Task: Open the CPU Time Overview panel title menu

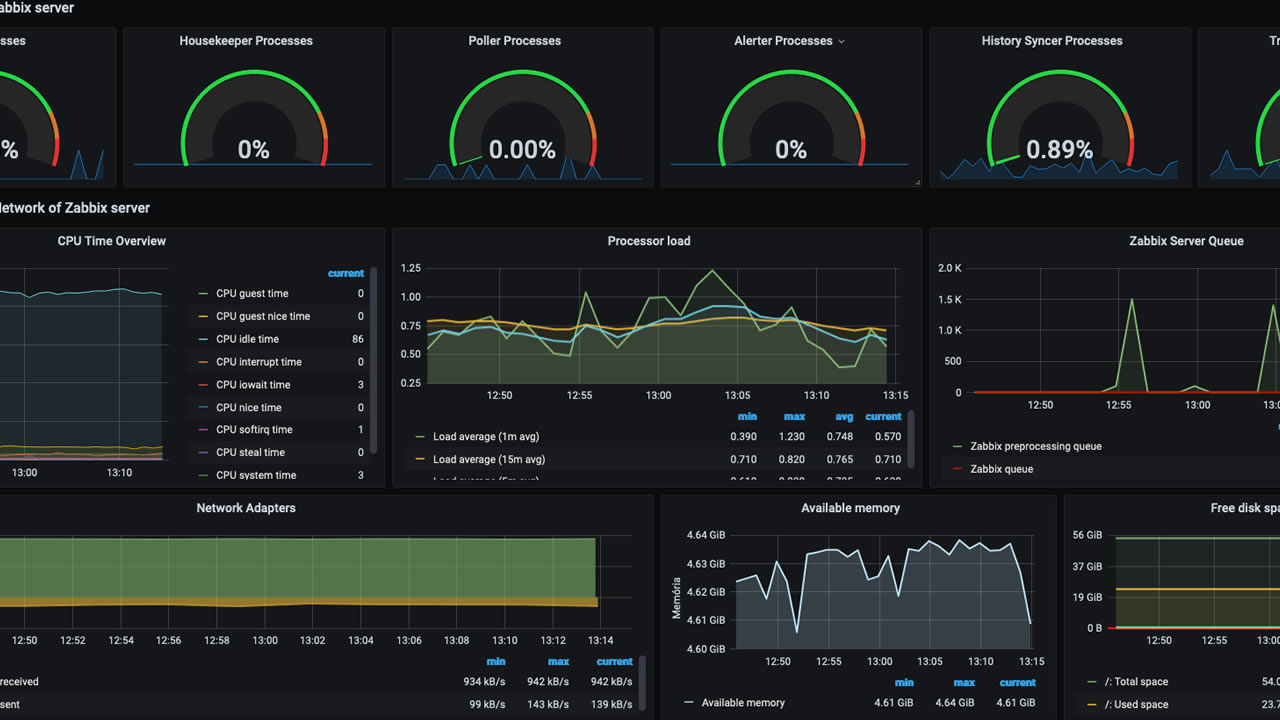Action: click(111, 241)
